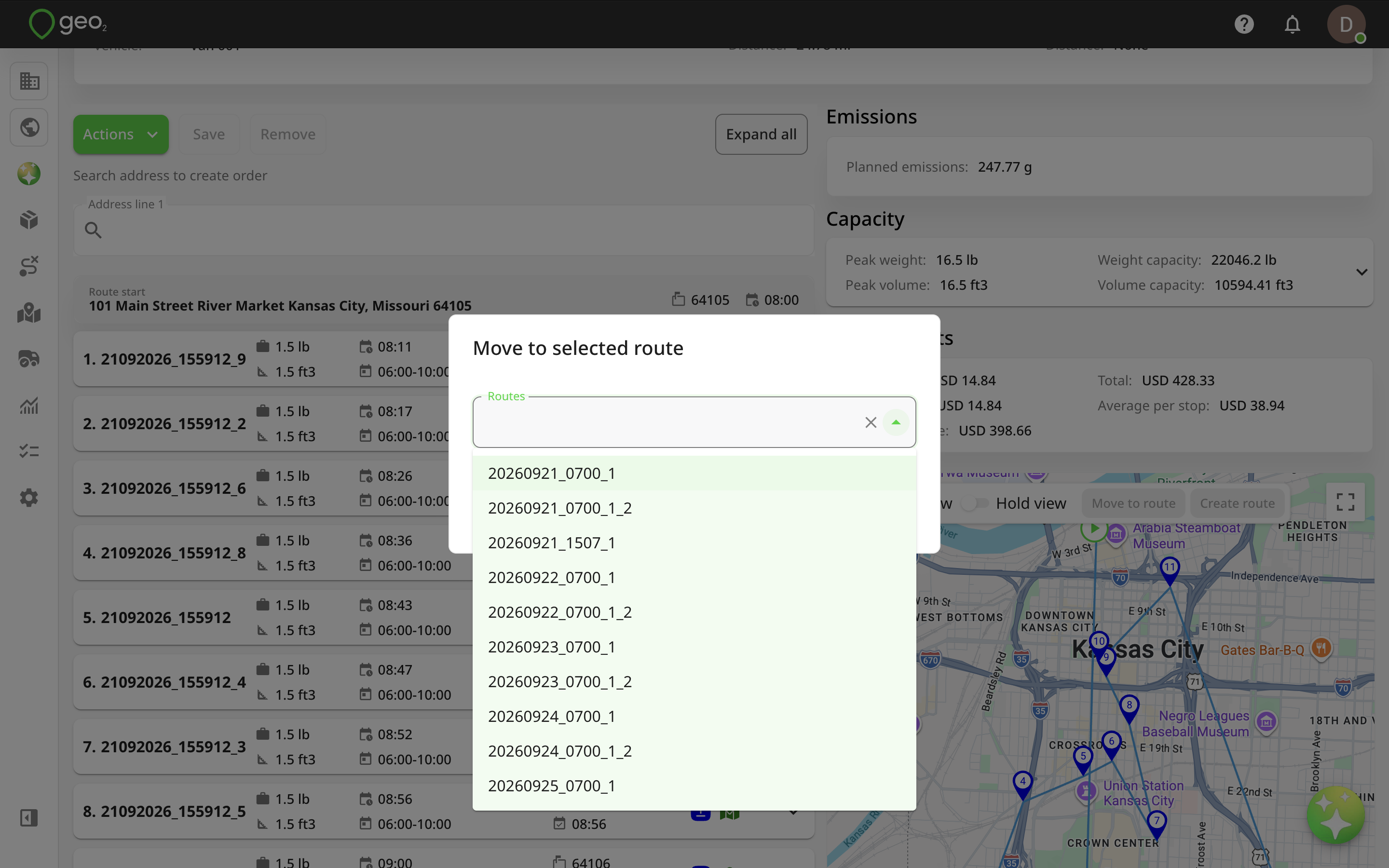Open the map pin sidebar icon

coord(29,313)
